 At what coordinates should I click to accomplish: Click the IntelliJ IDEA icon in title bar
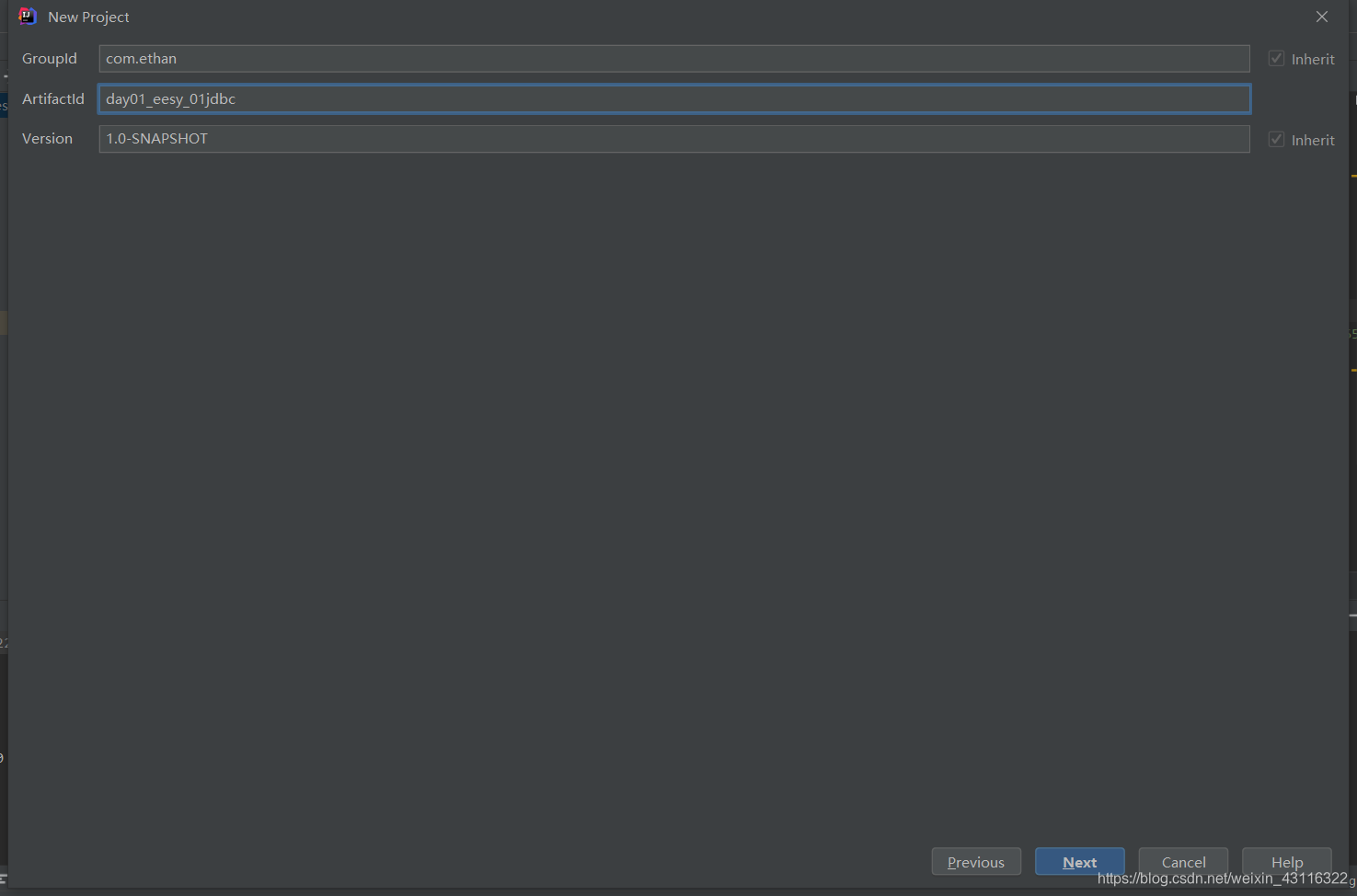tap(28, 17)
